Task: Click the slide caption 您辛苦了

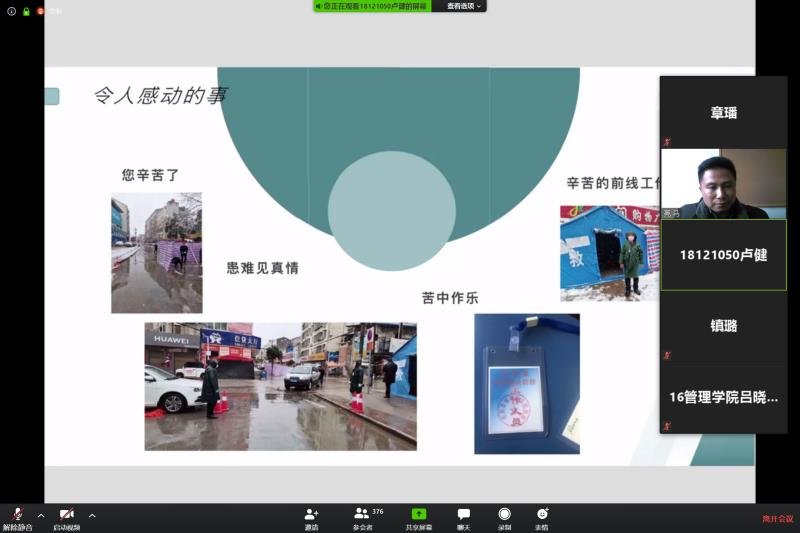Action: [x=150, y=175]
